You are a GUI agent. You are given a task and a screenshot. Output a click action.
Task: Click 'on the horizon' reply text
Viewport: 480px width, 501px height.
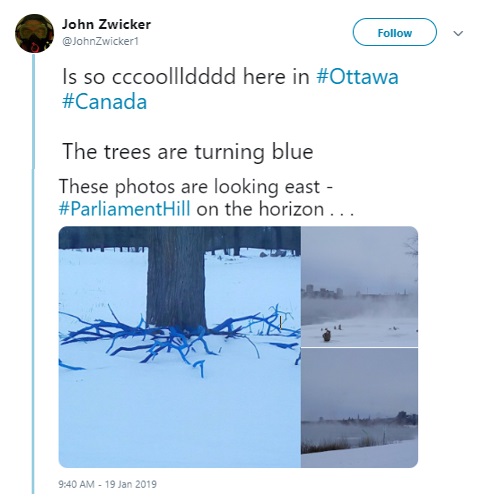click(260, 209)
